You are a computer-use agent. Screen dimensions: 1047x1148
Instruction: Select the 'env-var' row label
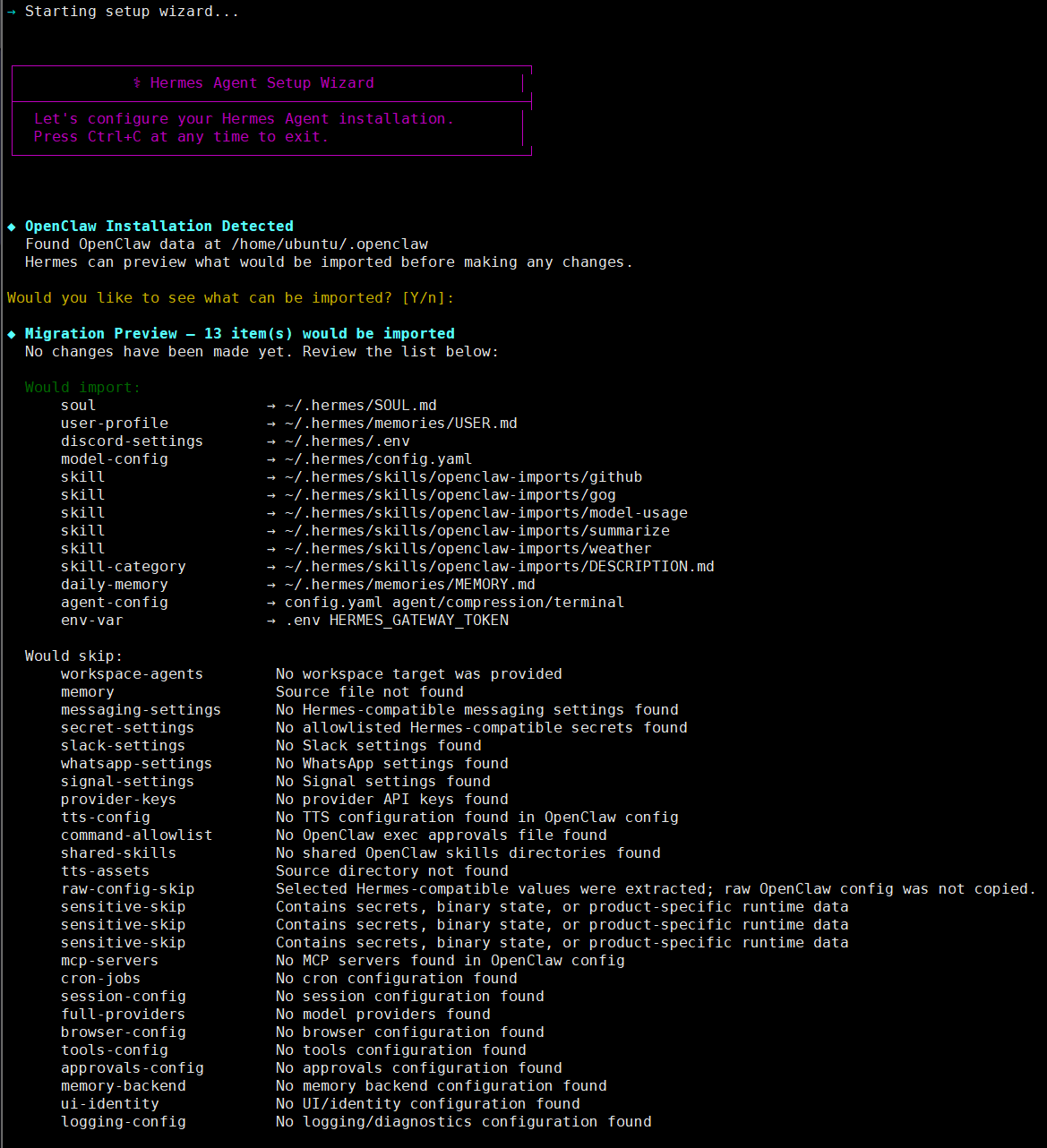click(x=92, y=620)
